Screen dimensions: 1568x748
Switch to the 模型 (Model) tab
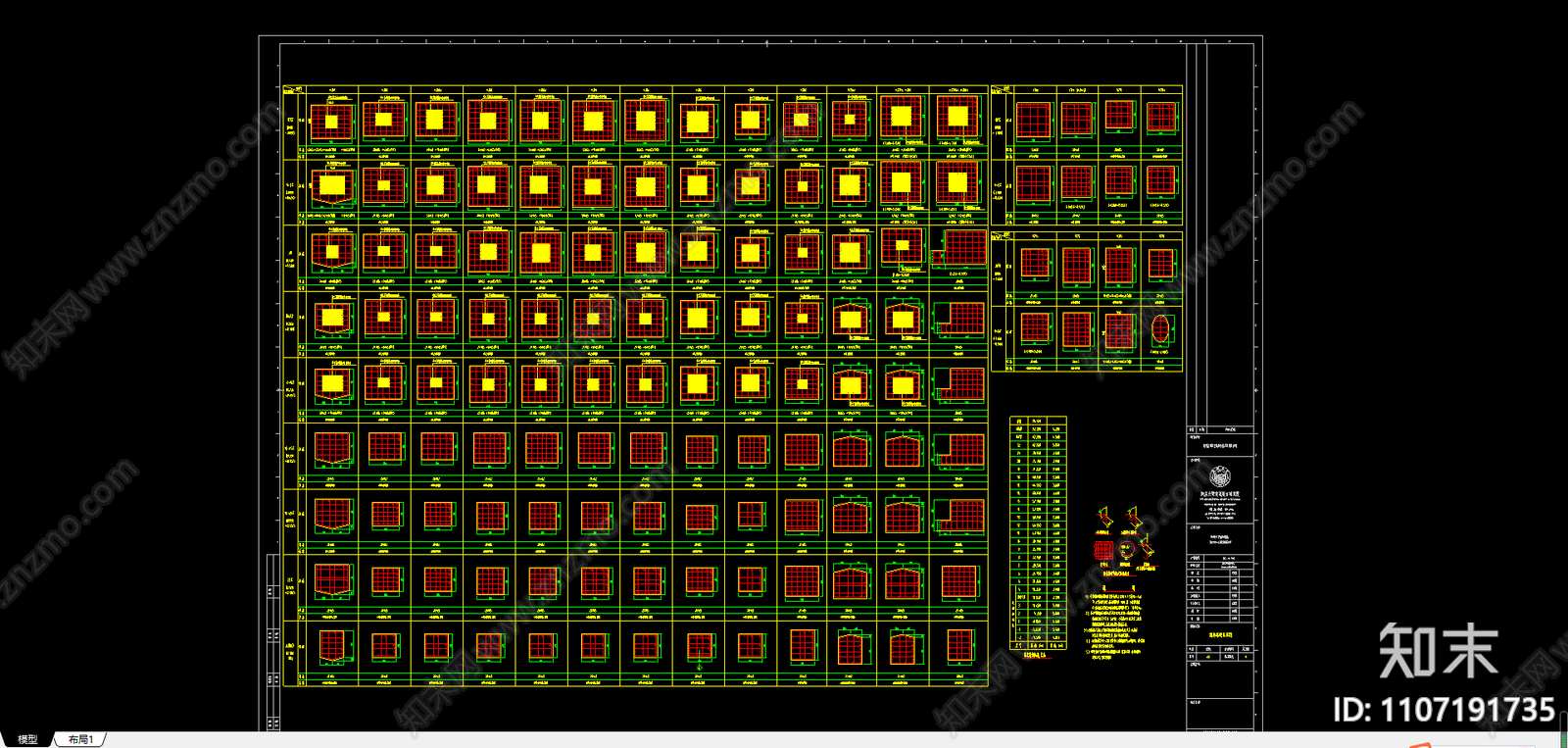coord(27,739)
